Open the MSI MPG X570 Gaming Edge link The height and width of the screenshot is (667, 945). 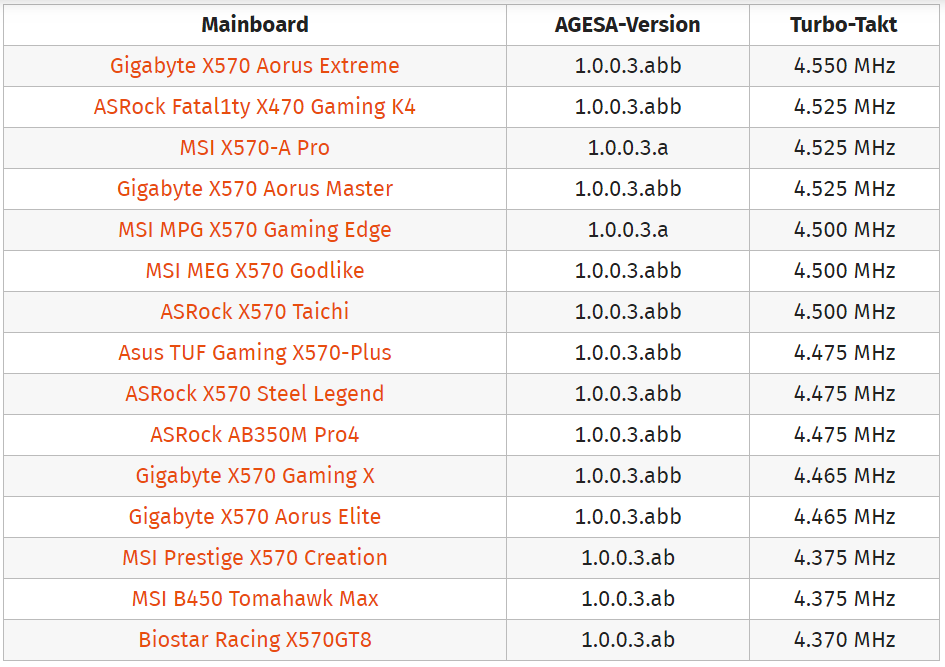point(254,230)
